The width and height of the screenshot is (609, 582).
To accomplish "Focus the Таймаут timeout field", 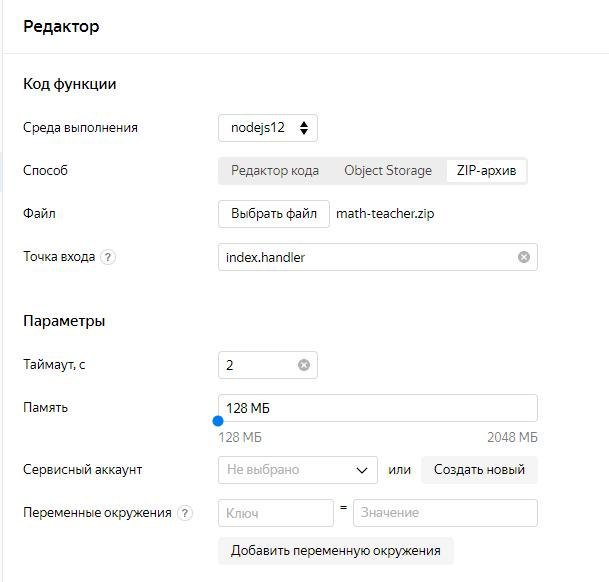I will pyautogui.click(x=268, y=365).
